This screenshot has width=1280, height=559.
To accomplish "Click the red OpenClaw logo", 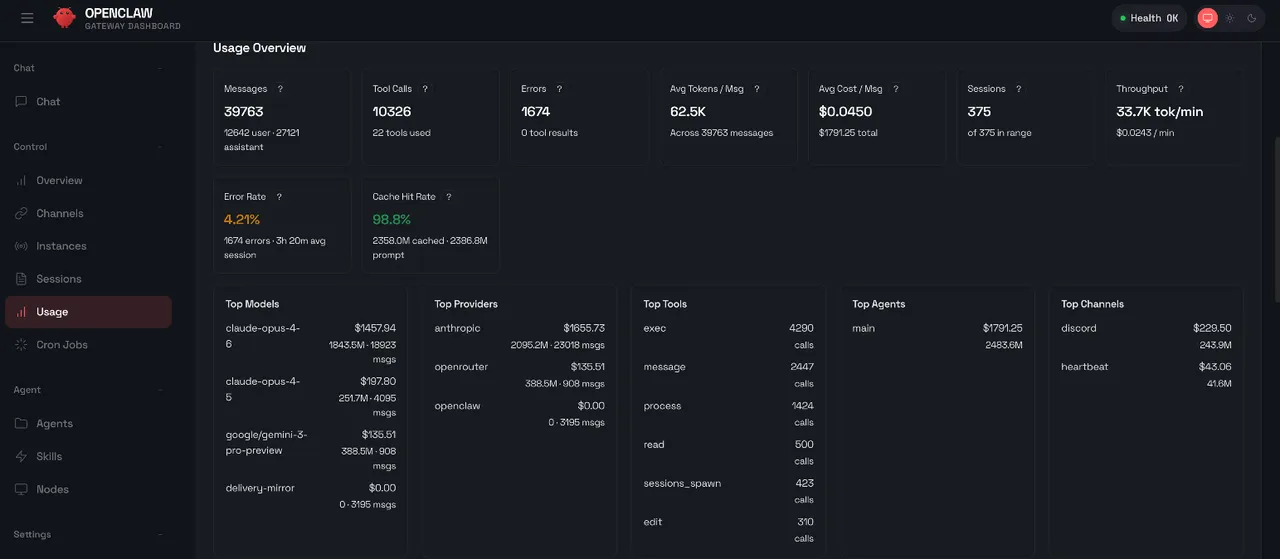I will click(64, 18).
